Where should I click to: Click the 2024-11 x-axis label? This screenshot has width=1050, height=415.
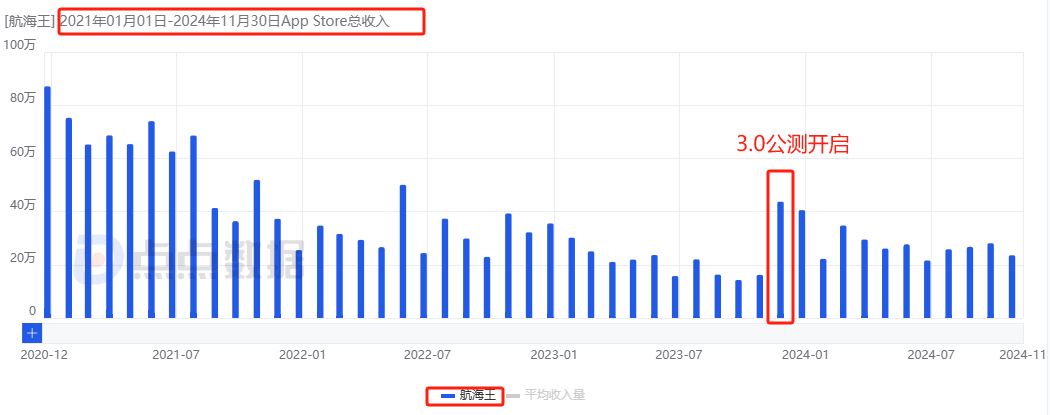pyautogui.click(x=1023, y=355)
